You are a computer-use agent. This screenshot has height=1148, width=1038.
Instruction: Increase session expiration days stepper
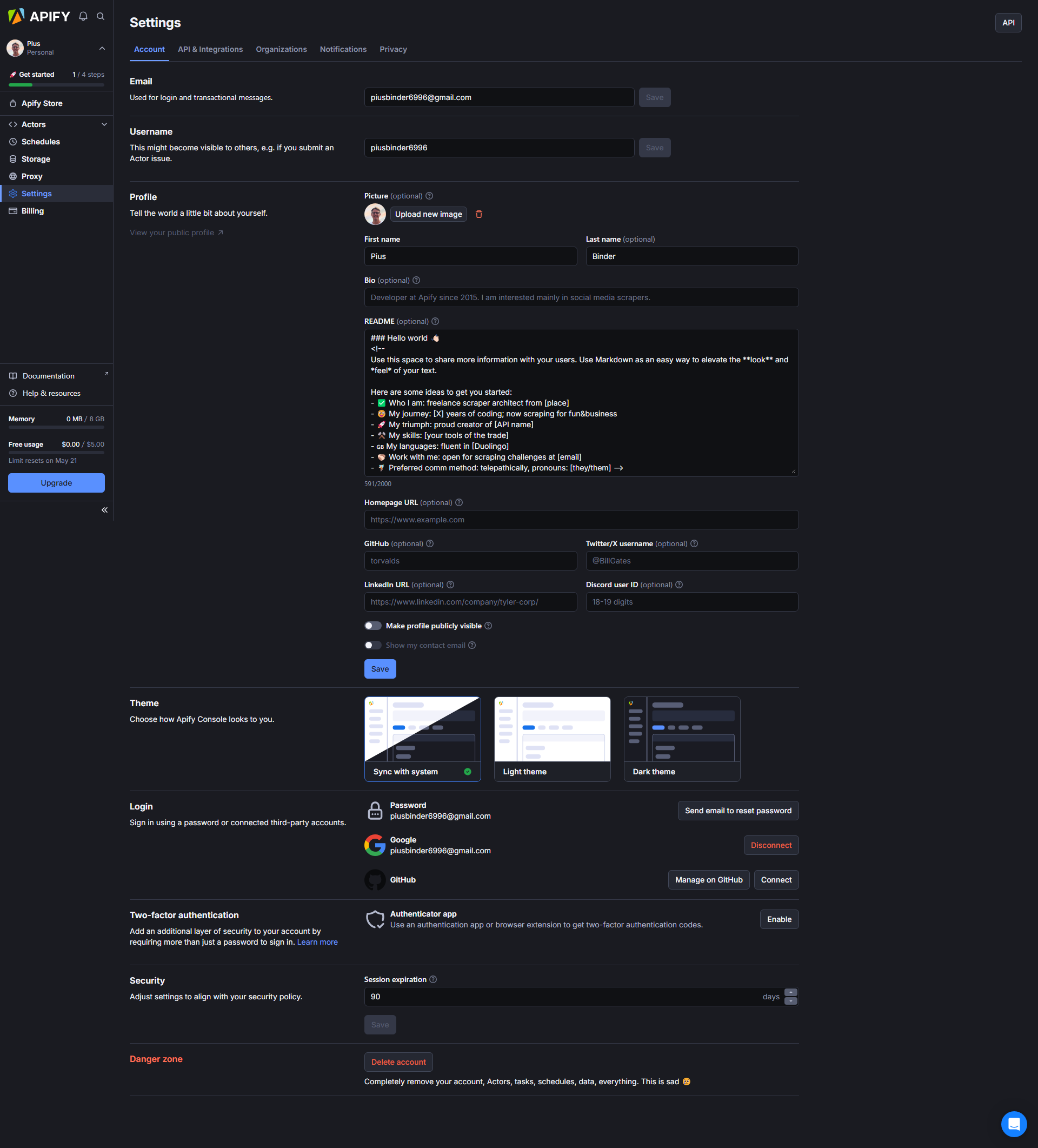(790, 993)
